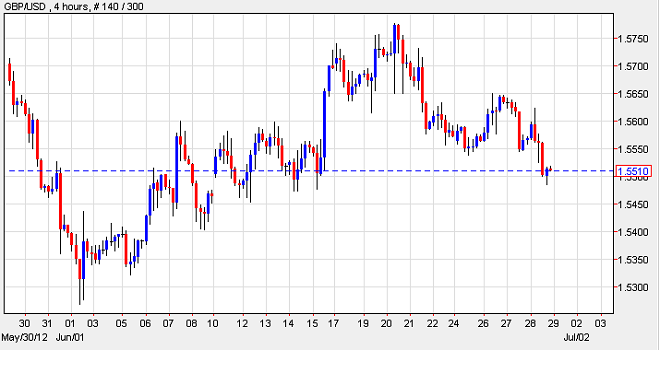Click the "May/30/12" date label
The height and width of the screenshot is (367, 659).
24,338
